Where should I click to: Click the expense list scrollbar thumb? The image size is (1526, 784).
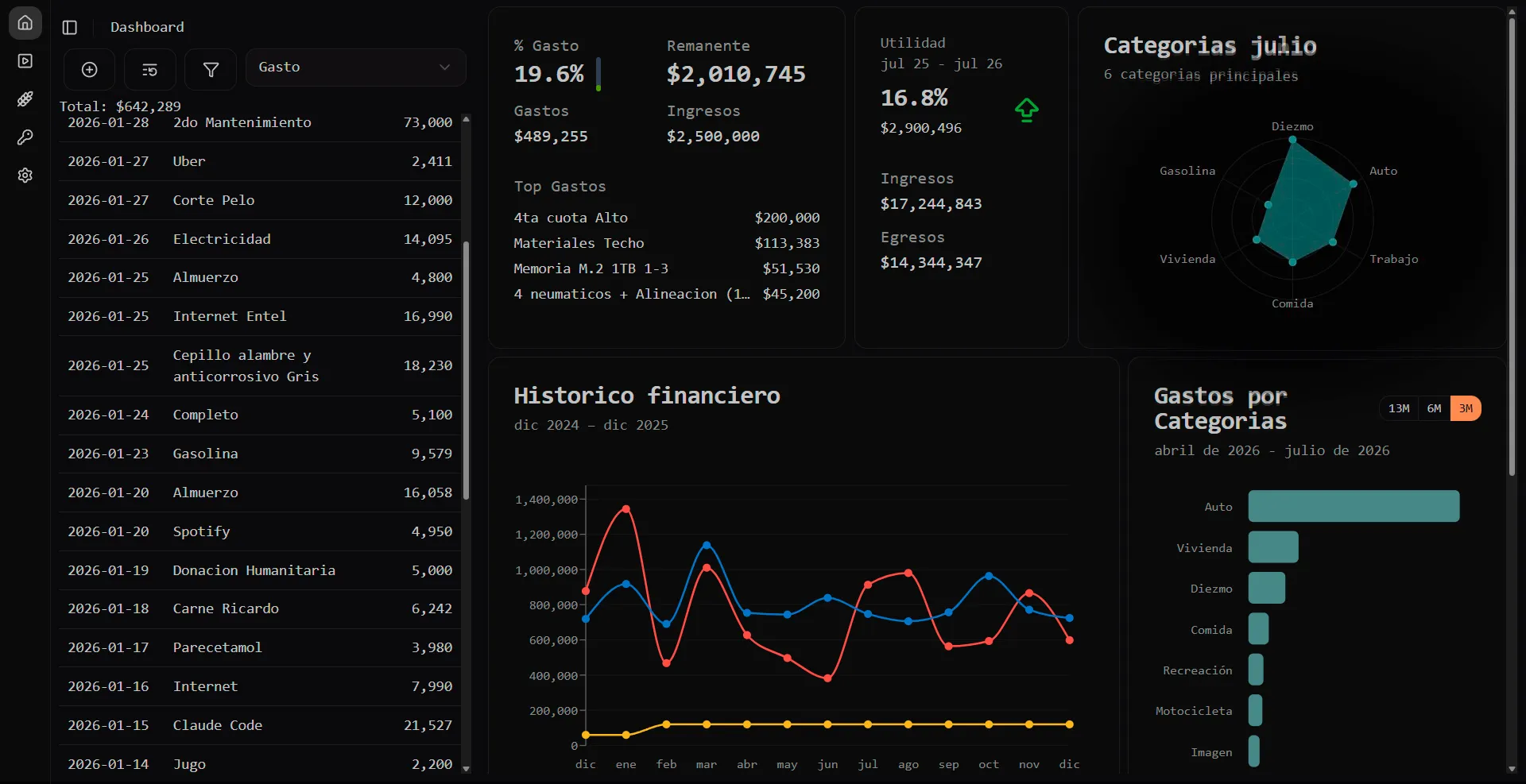point(466,370)
